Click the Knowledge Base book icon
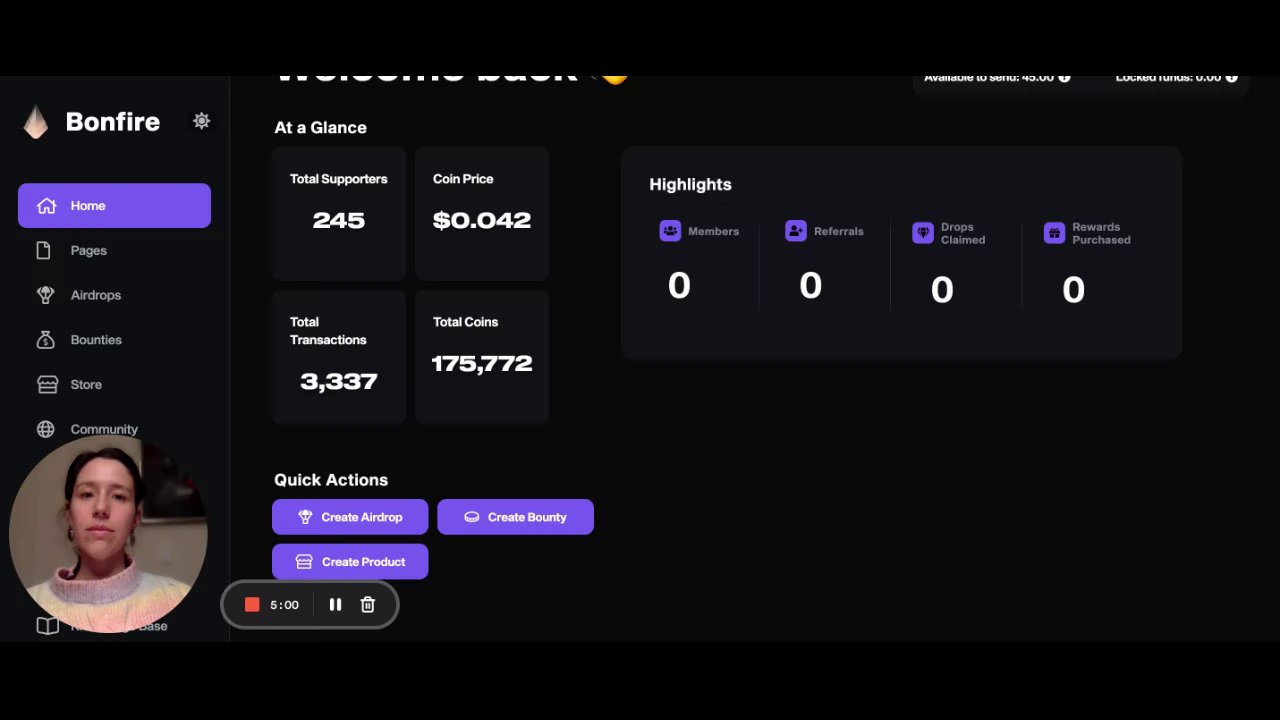The height and width of the screenshot is (720, 1280). [x=47, y=626]
